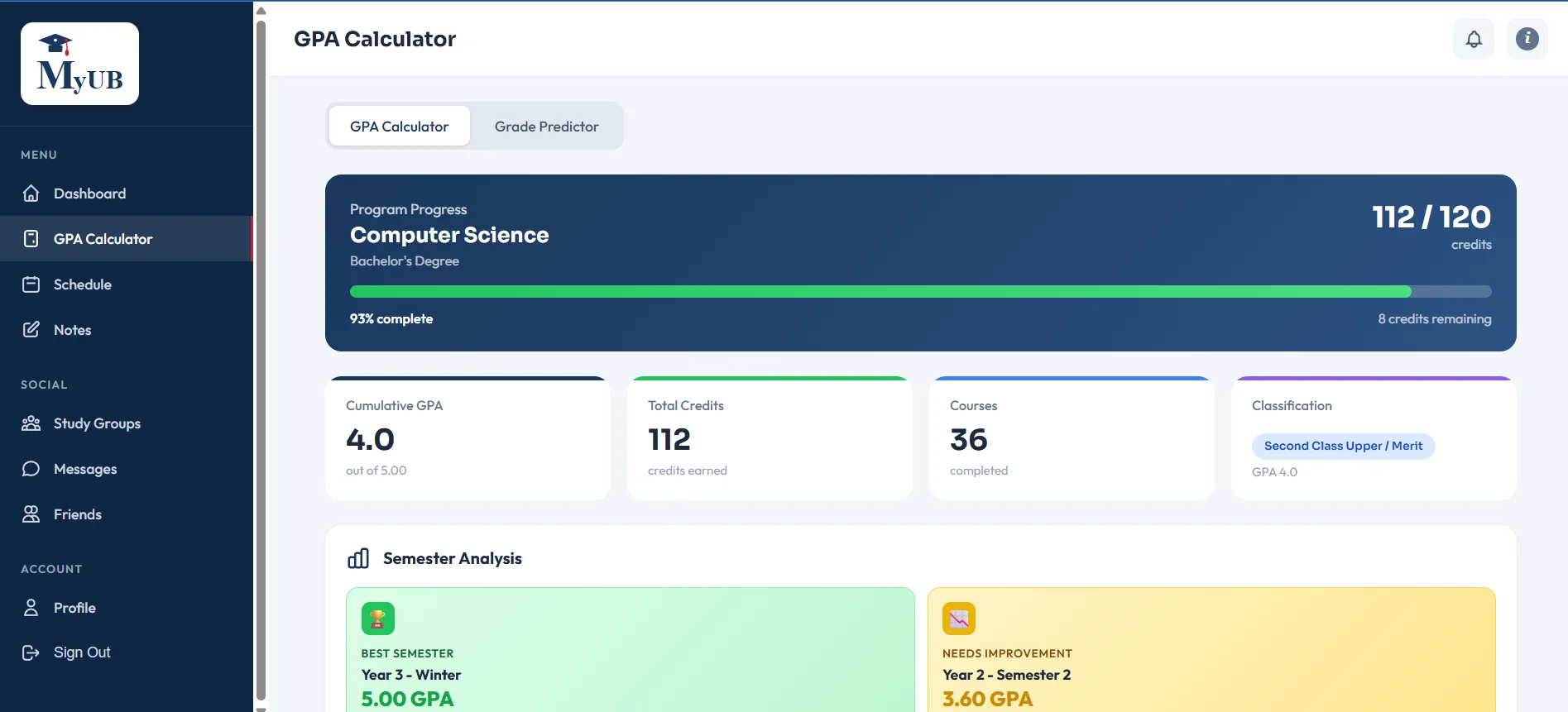
Task: Click the '8 credits remaining' text
Action: (1435, 319)
